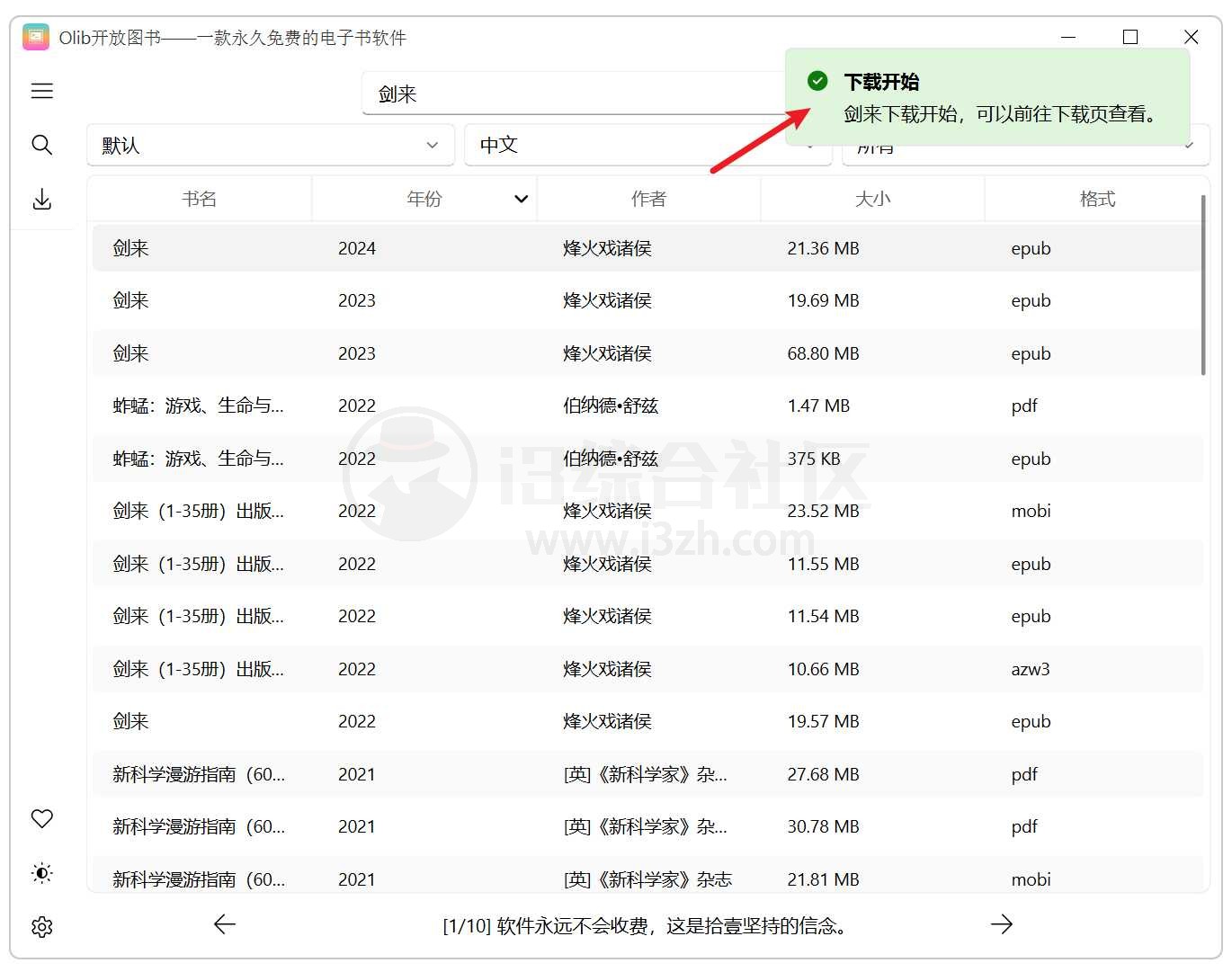Viewport: 1232px width, 972px height.
Task: Open favorites via heart icon
Action: (x=42, y=819)
